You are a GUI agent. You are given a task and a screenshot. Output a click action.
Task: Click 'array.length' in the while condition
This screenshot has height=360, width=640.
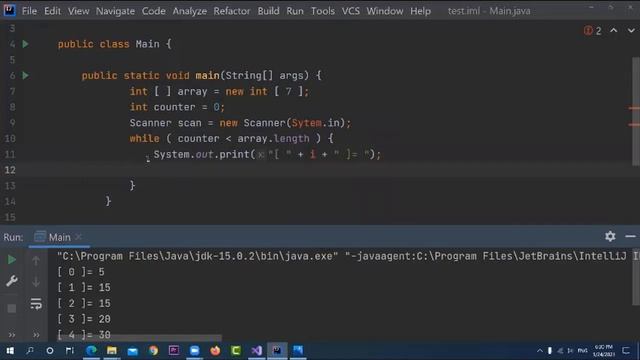coord(273,139)
